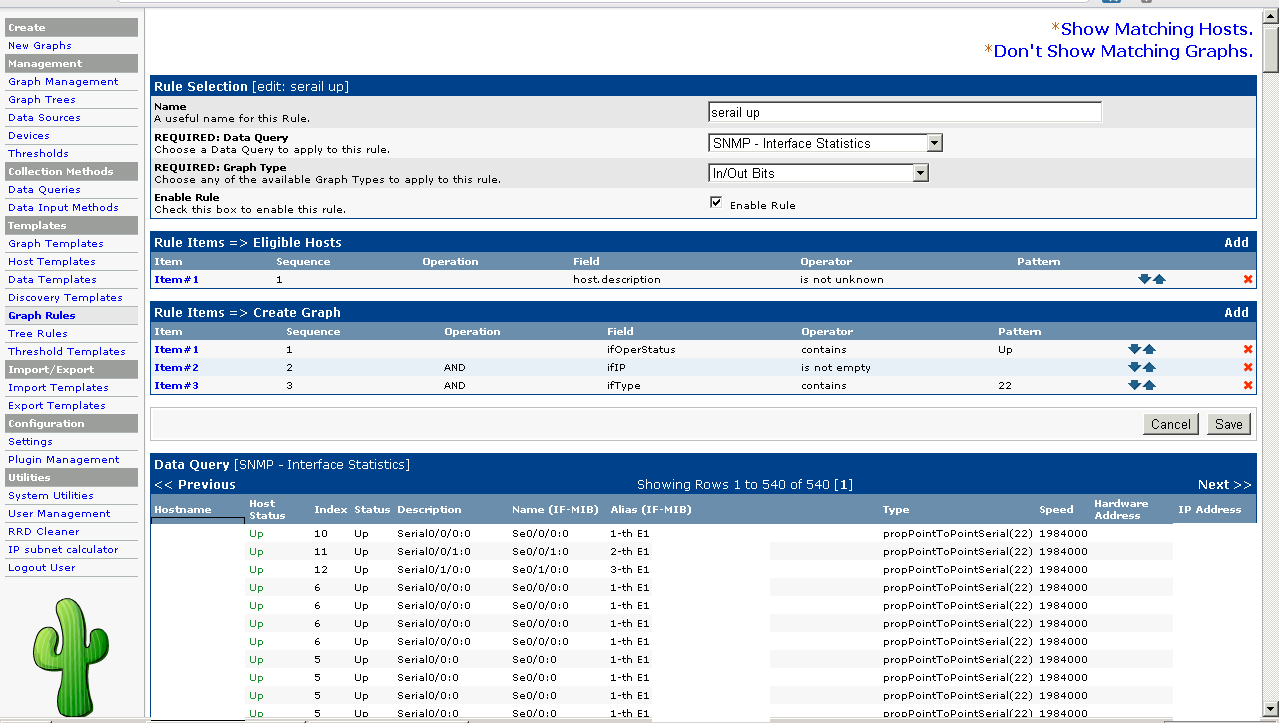Viewport: 1280px width, 723px height.
Task: Click the Serial0/0/1:0 description cell
Action: click(x=433, y=552)
